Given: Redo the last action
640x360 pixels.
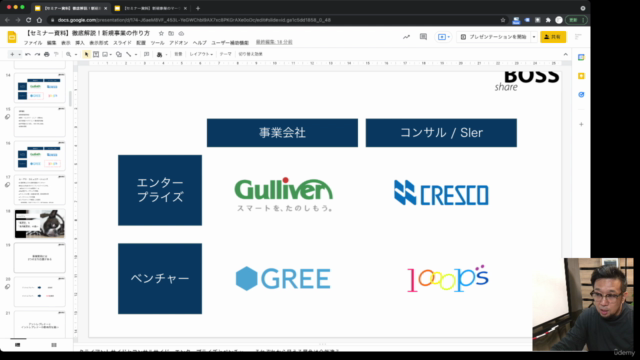Looking at the screenshot, I should (37, 54).
